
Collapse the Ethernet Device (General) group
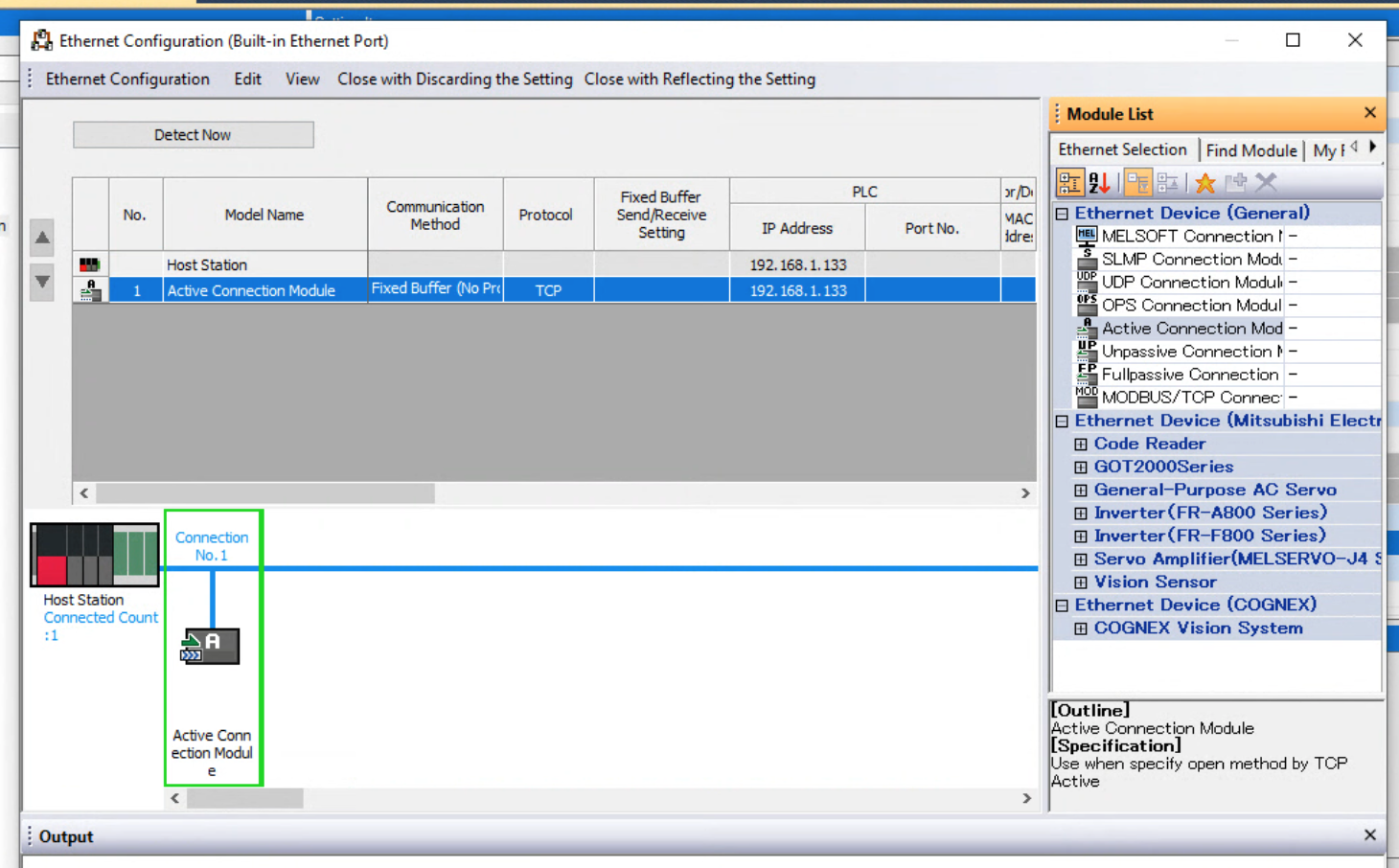point(1062,214)
